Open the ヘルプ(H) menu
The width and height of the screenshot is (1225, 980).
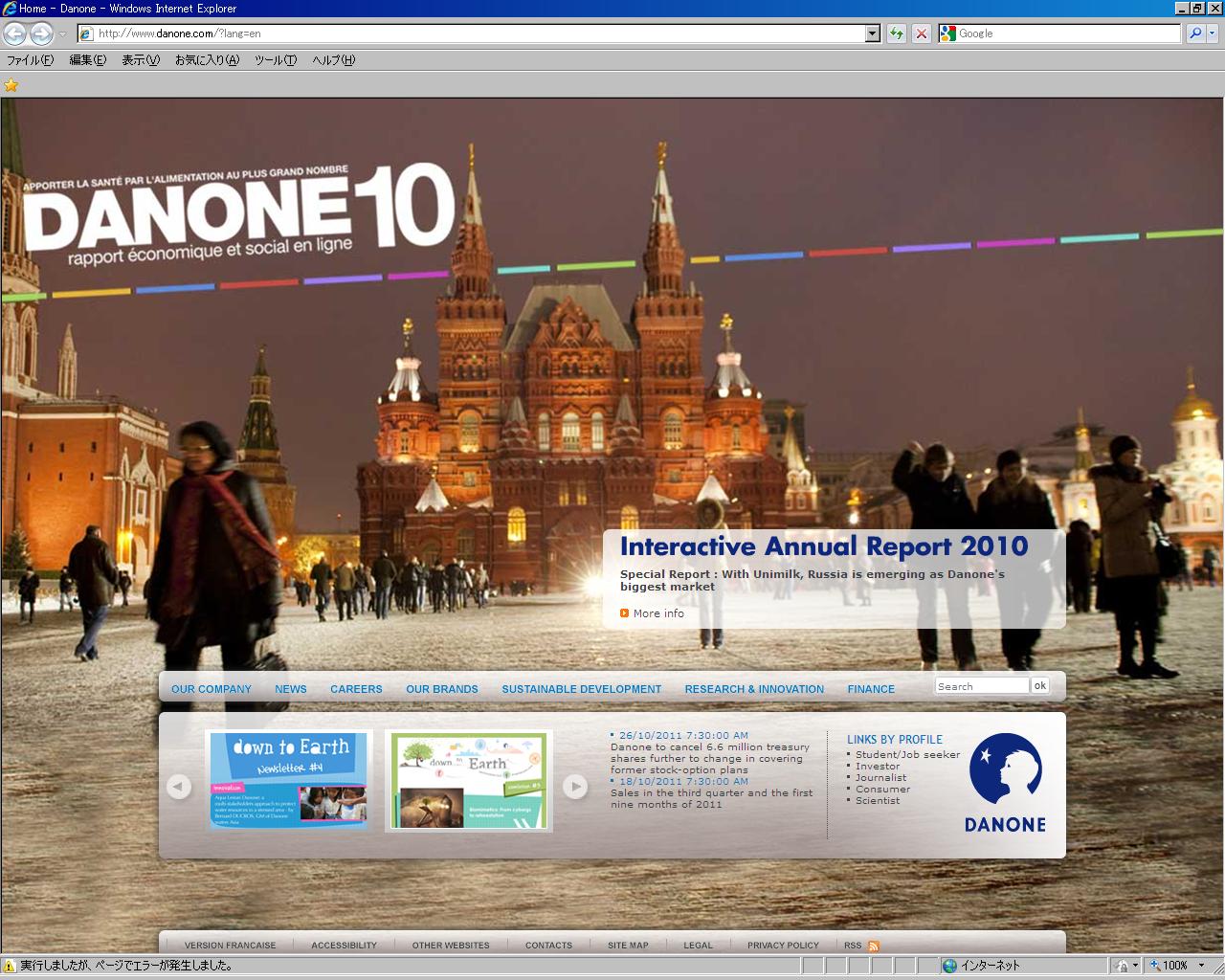[333, 59]
